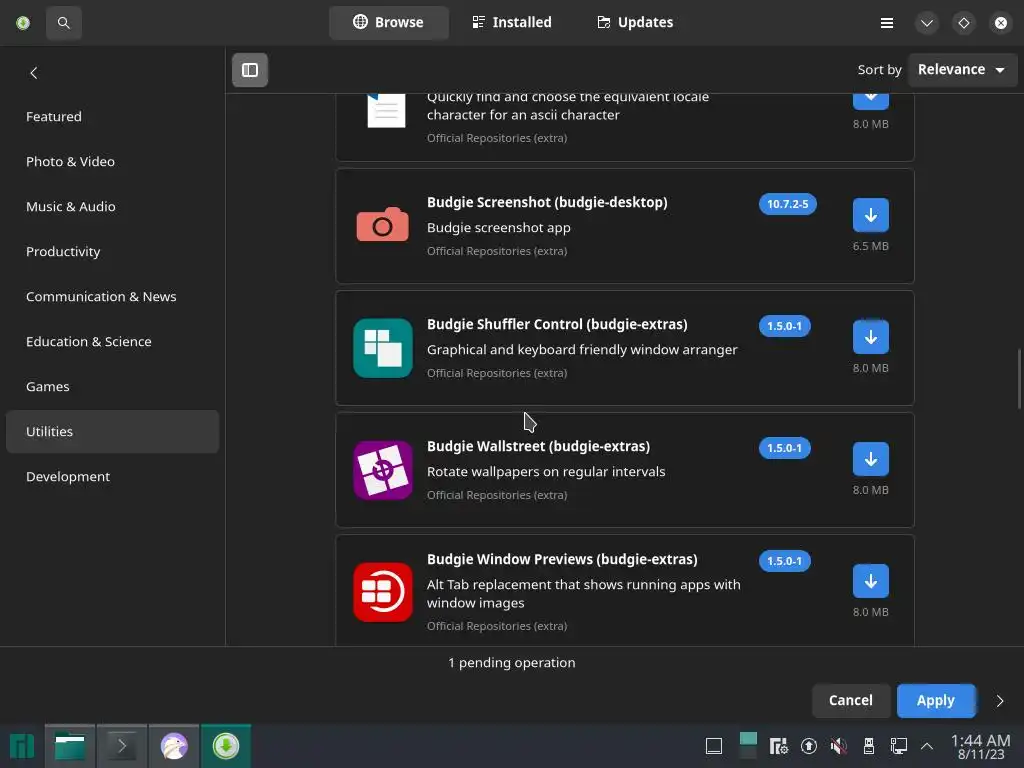Select Productivity category

pos(112,251)
